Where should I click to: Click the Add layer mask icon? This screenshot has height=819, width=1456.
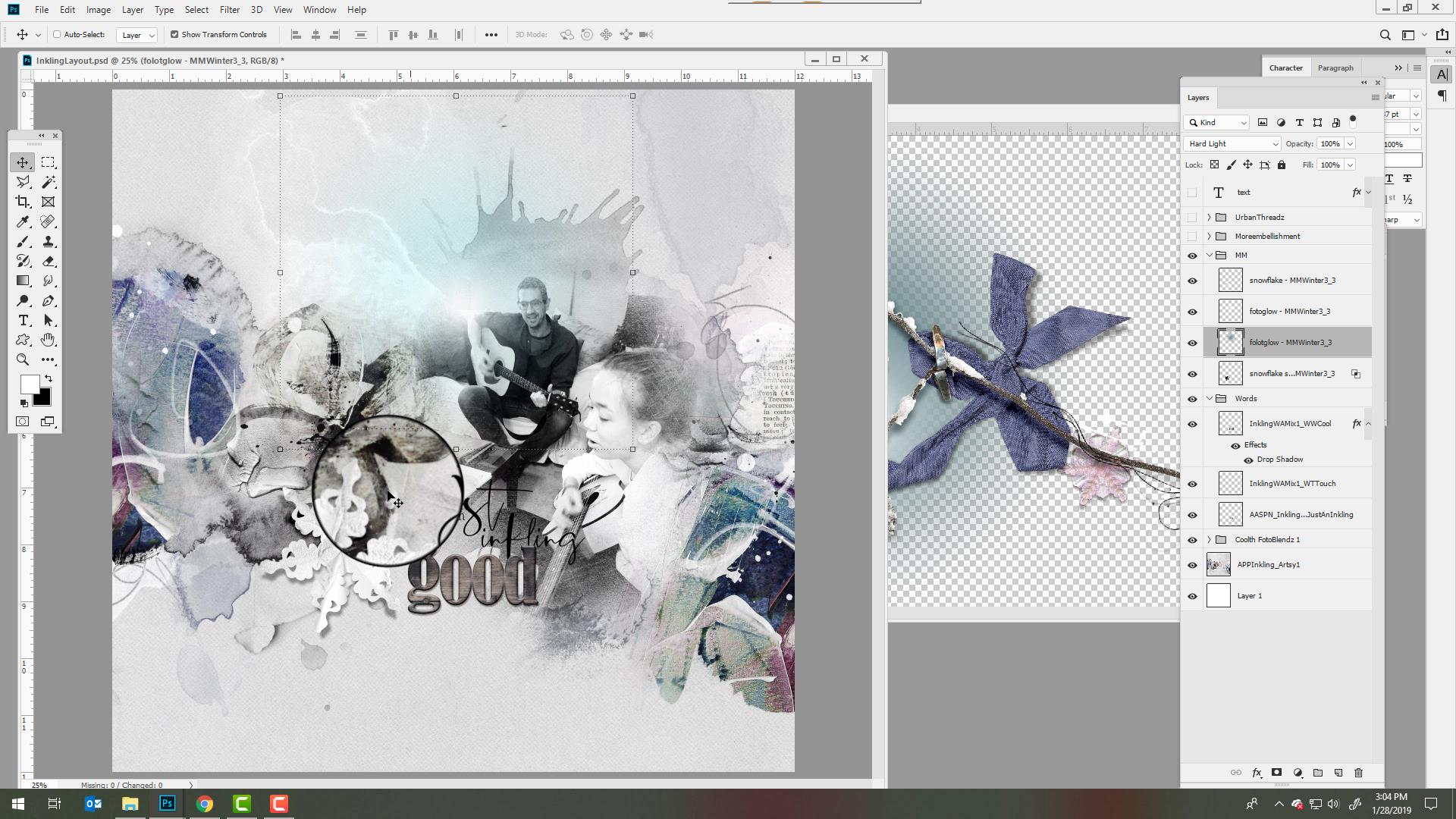pos(1277,772)
